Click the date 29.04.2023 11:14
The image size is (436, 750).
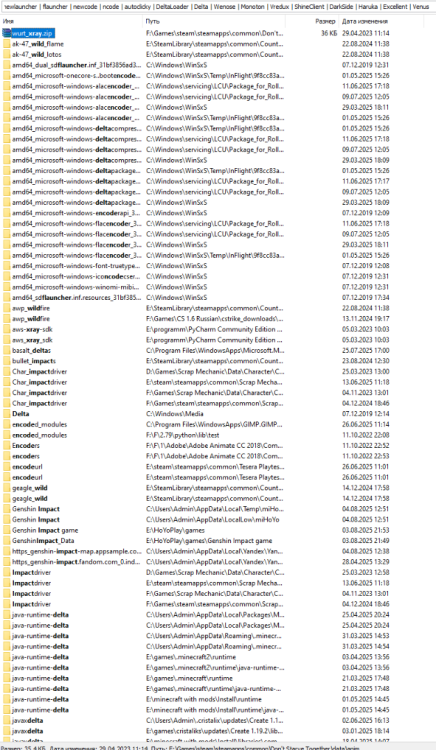tap(366, 33)
